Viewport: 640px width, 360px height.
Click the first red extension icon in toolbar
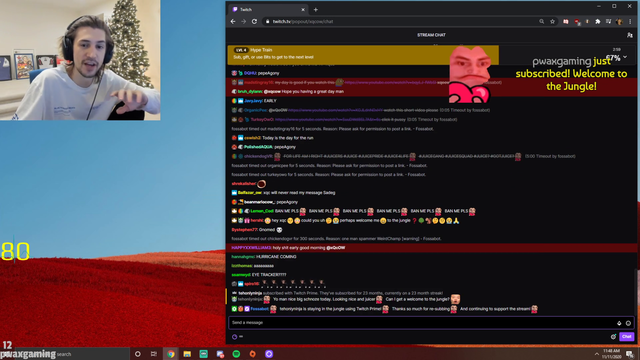(x=566, y=22)
